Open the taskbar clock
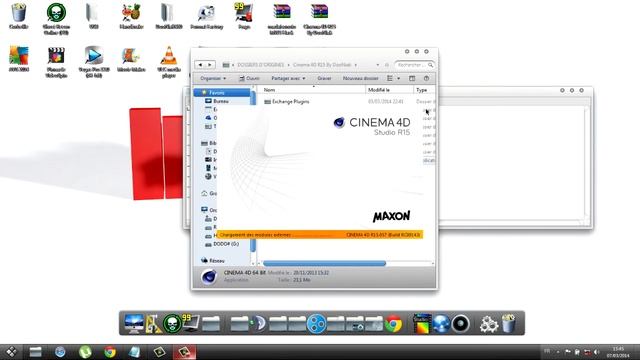640x360 pixels. tap(618, 352)
